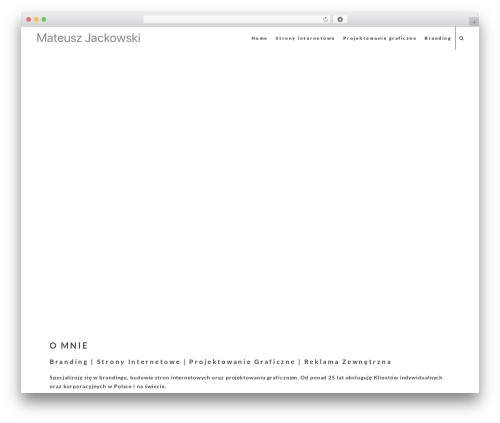
Task: Open the Branding menu item
Action: point(437,38)
